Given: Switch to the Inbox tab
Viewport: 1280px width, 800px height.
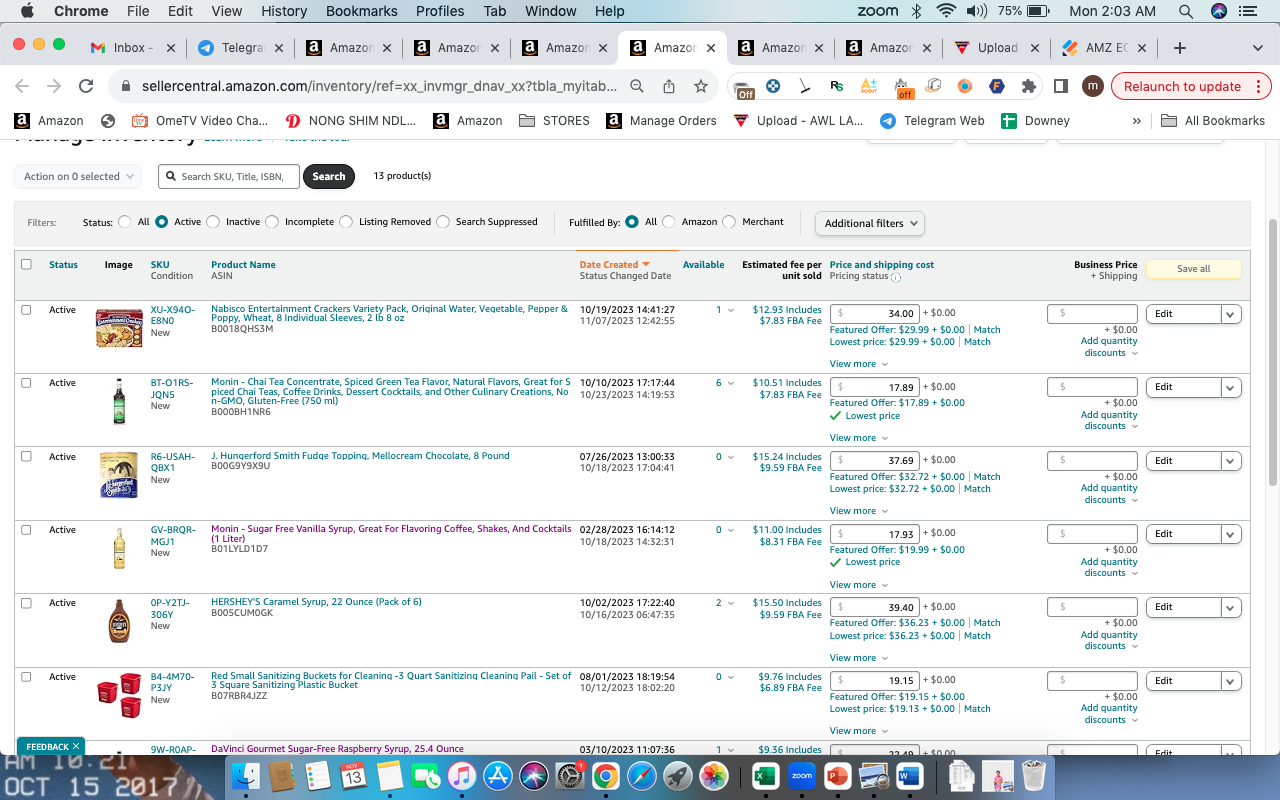Looking at the screenshot, I should tap(132, 48).
